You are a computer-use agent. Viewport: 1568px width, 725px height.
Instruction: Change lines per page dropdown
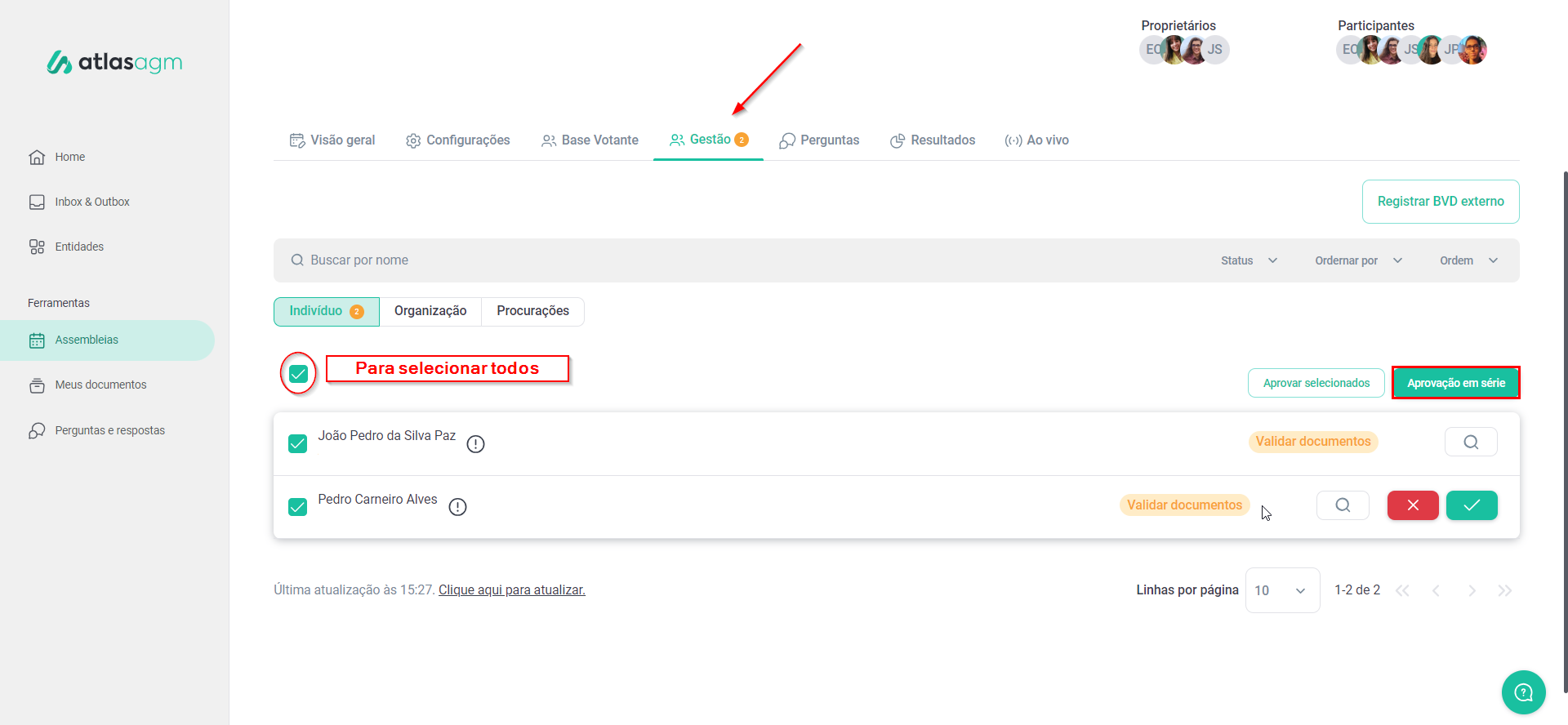[1281, 590]
